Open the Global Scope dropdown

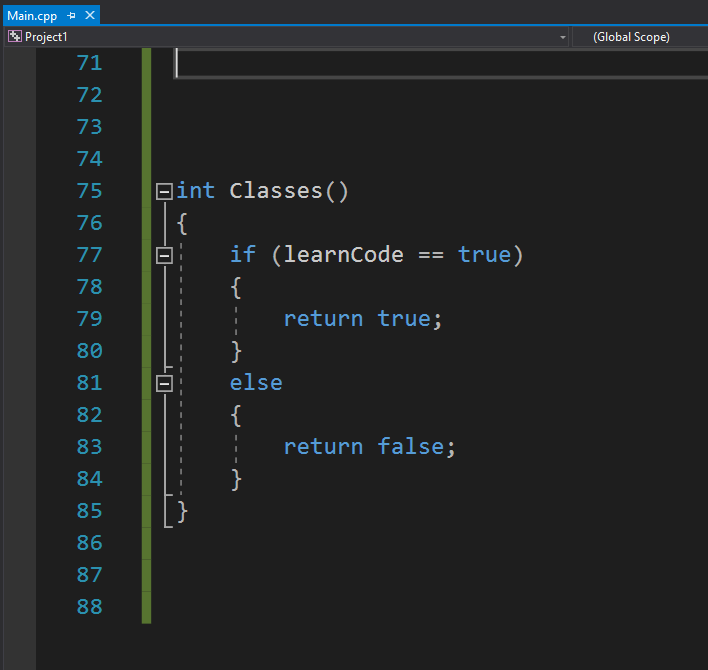coord(640,37)
